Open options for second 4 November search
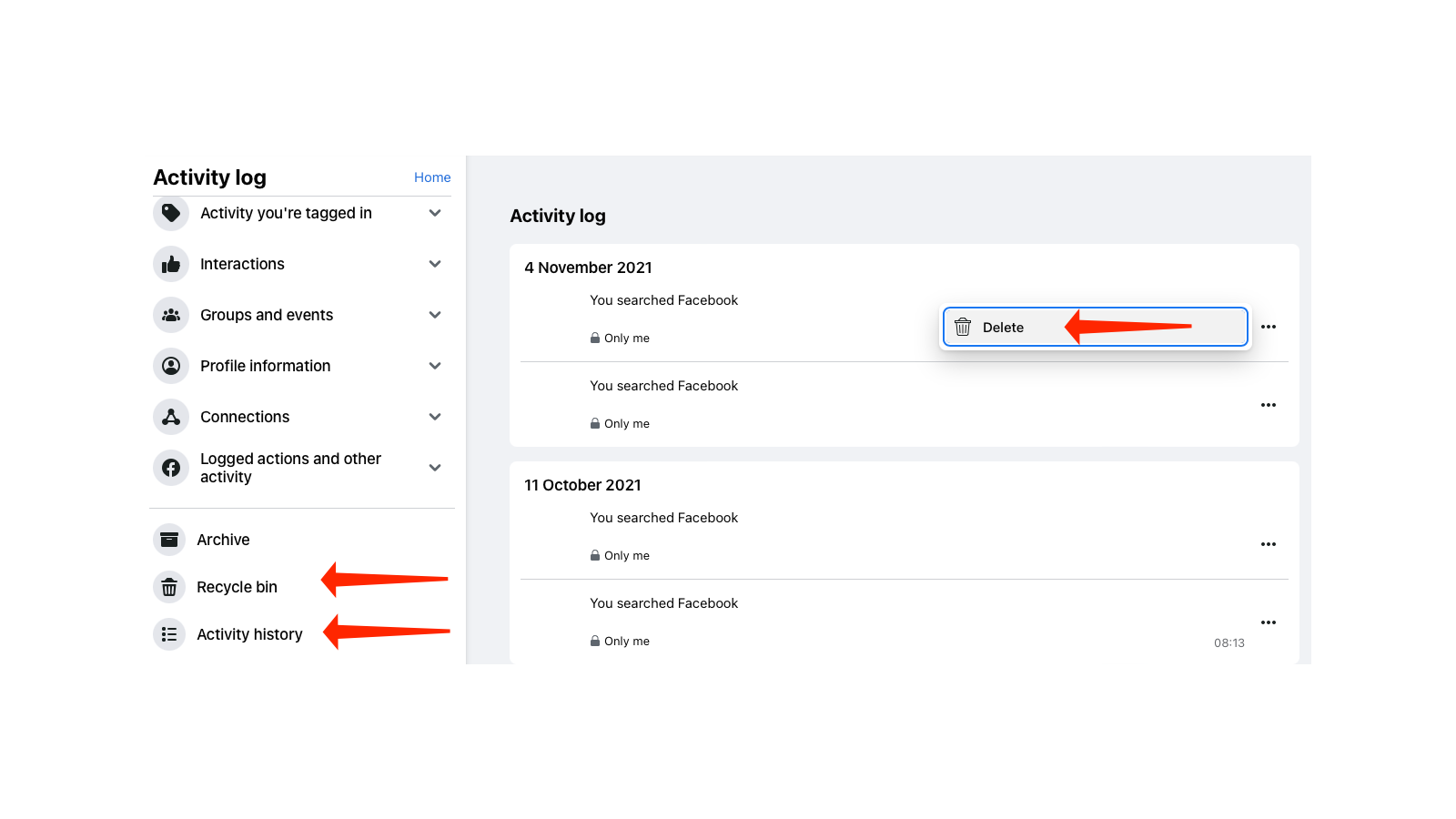 pyautogui.click(x=1269, y=405)
